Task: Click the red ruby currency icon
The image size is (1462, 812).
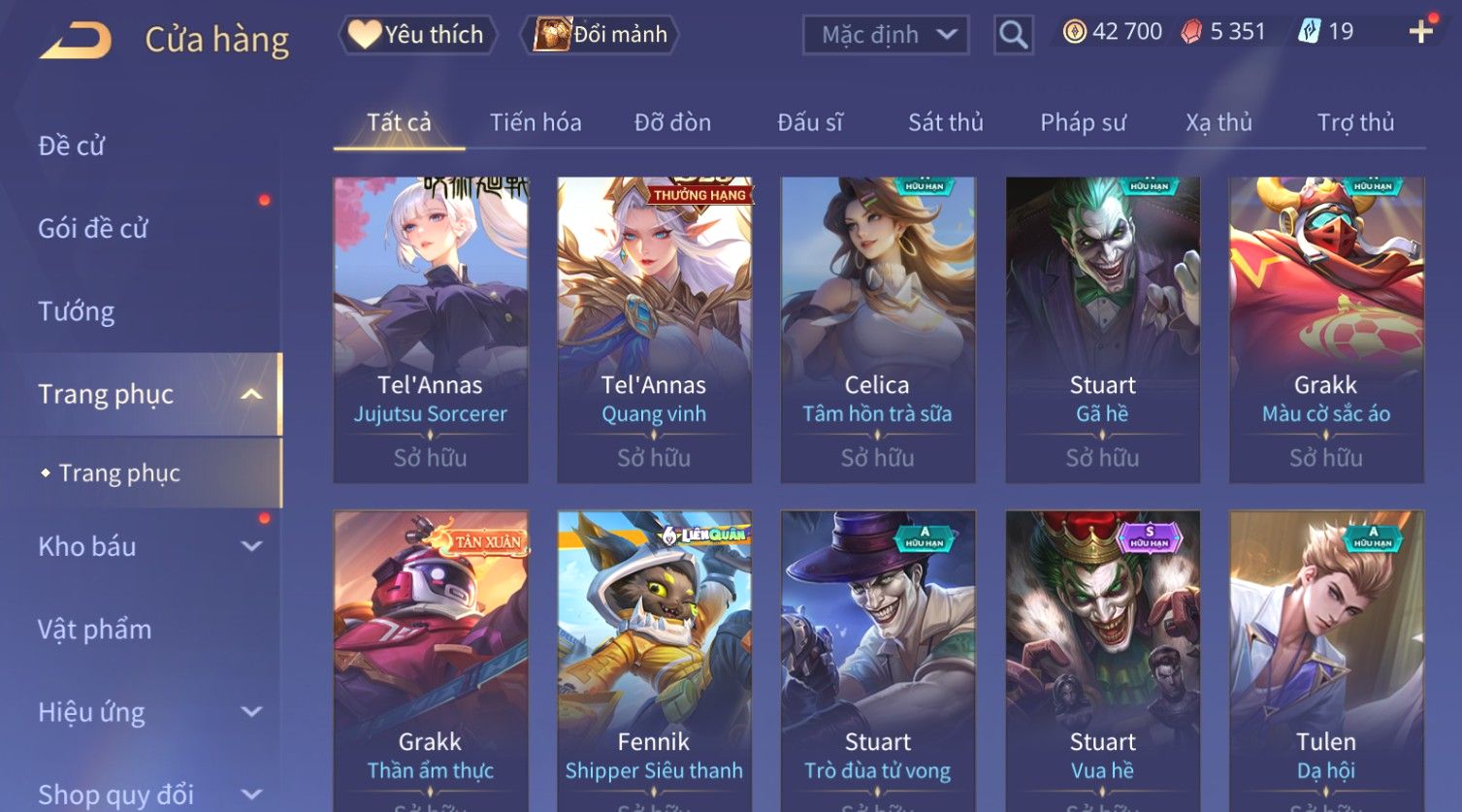Action: pos(1191,32)
